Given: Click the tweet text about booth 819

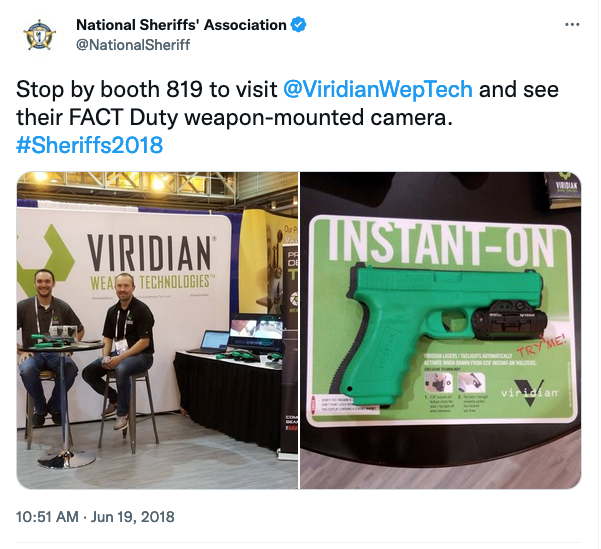Looking at the screenshot, I should coord(287,103).
